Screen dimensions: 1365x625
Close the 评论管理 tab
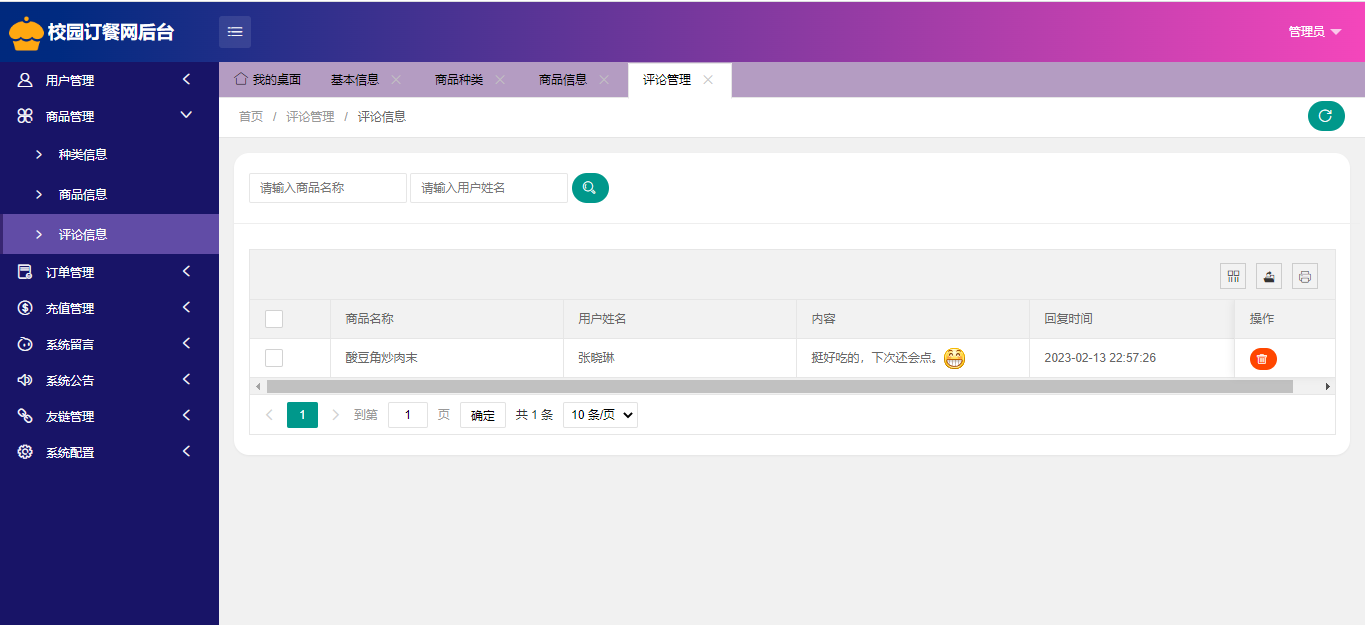click(708, 80)
